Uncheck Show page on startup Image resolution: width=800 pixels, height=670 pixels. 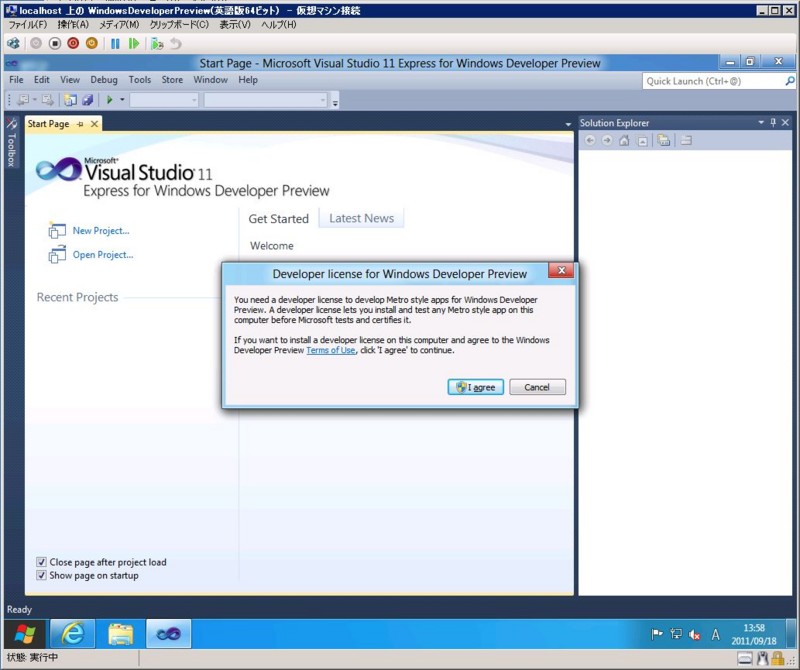41,576
